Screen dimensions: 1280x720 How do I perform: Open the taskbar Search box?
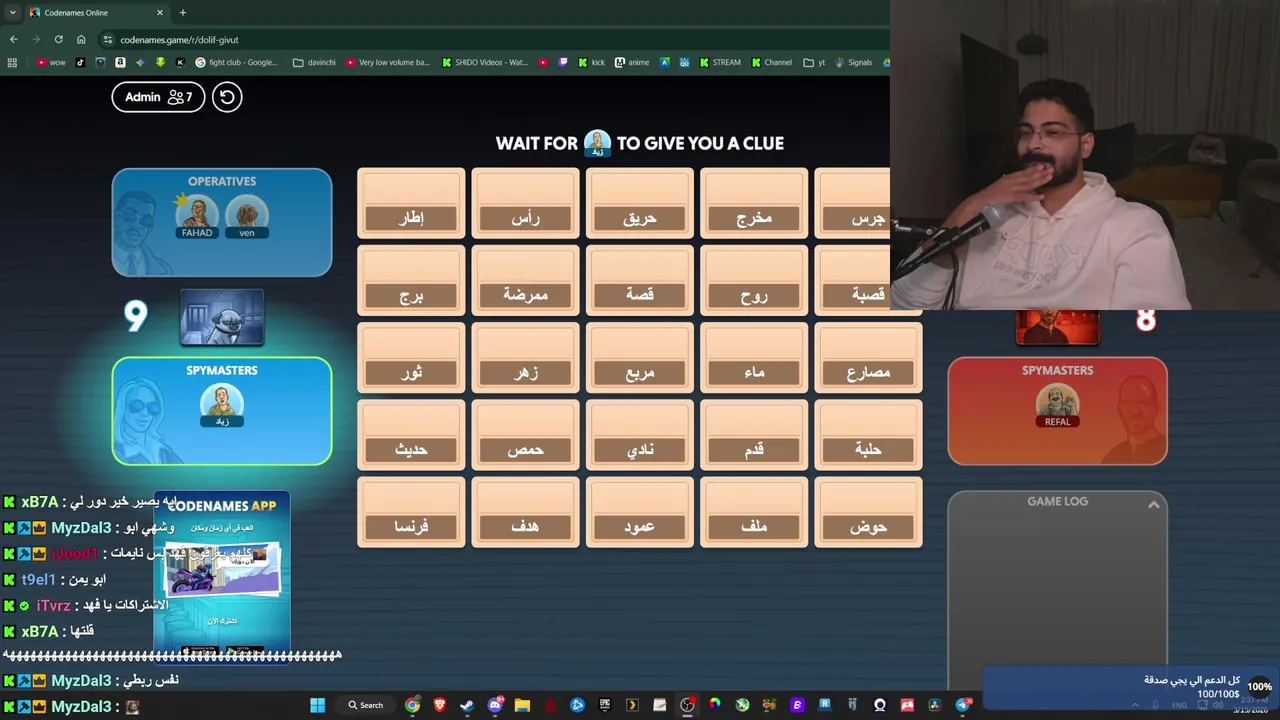click(x=365, y=705)
